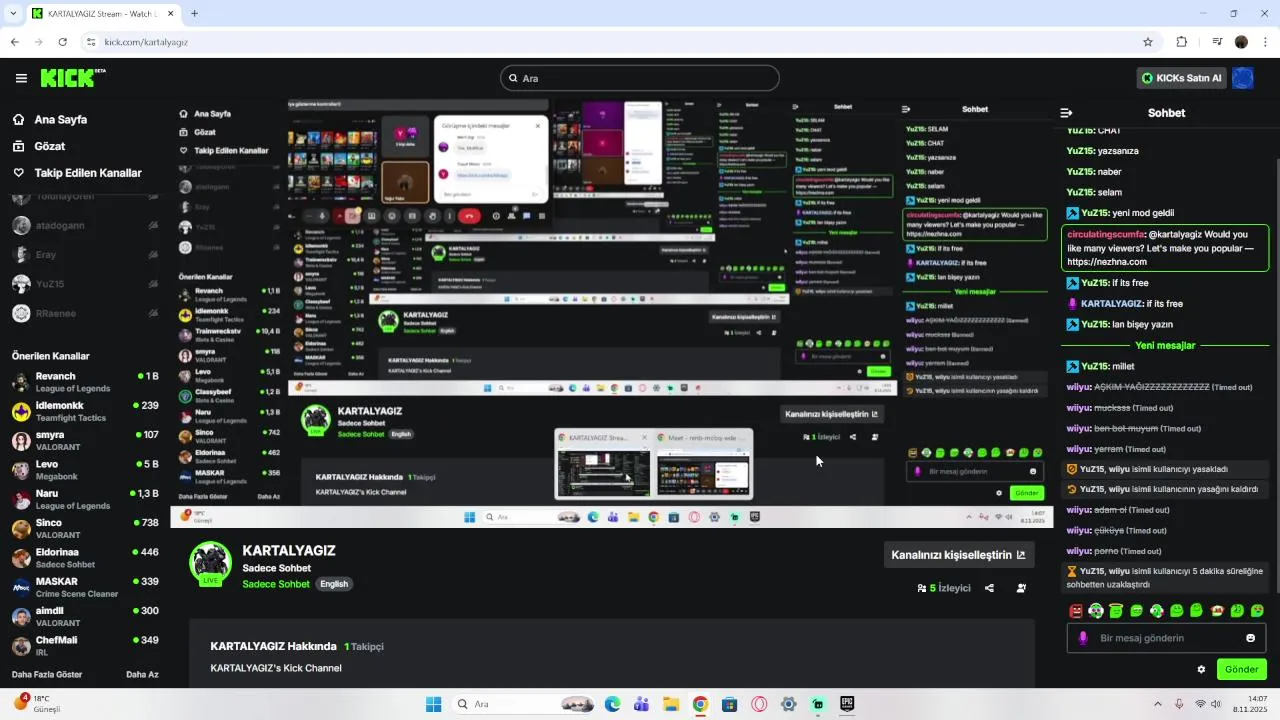The height and width of the screenshot is (720, 1280).
Task: Open the profile avatar menu in header
Action: tap(1243, 78)
